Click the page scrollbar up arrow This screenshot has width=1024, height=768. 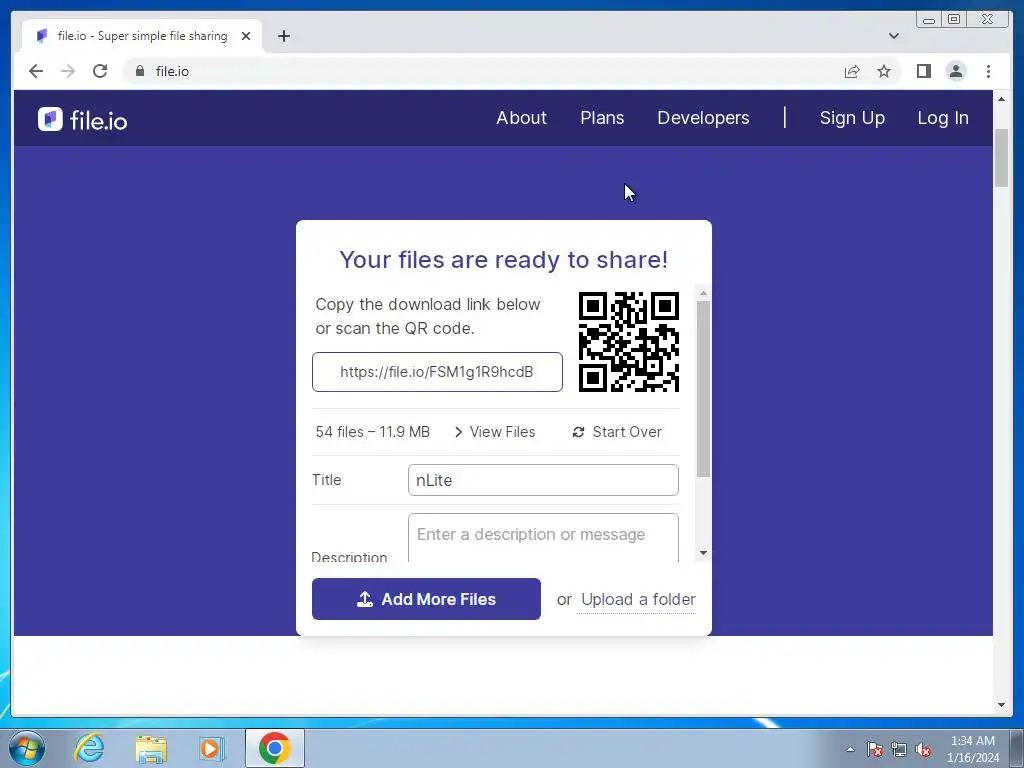1001,99
